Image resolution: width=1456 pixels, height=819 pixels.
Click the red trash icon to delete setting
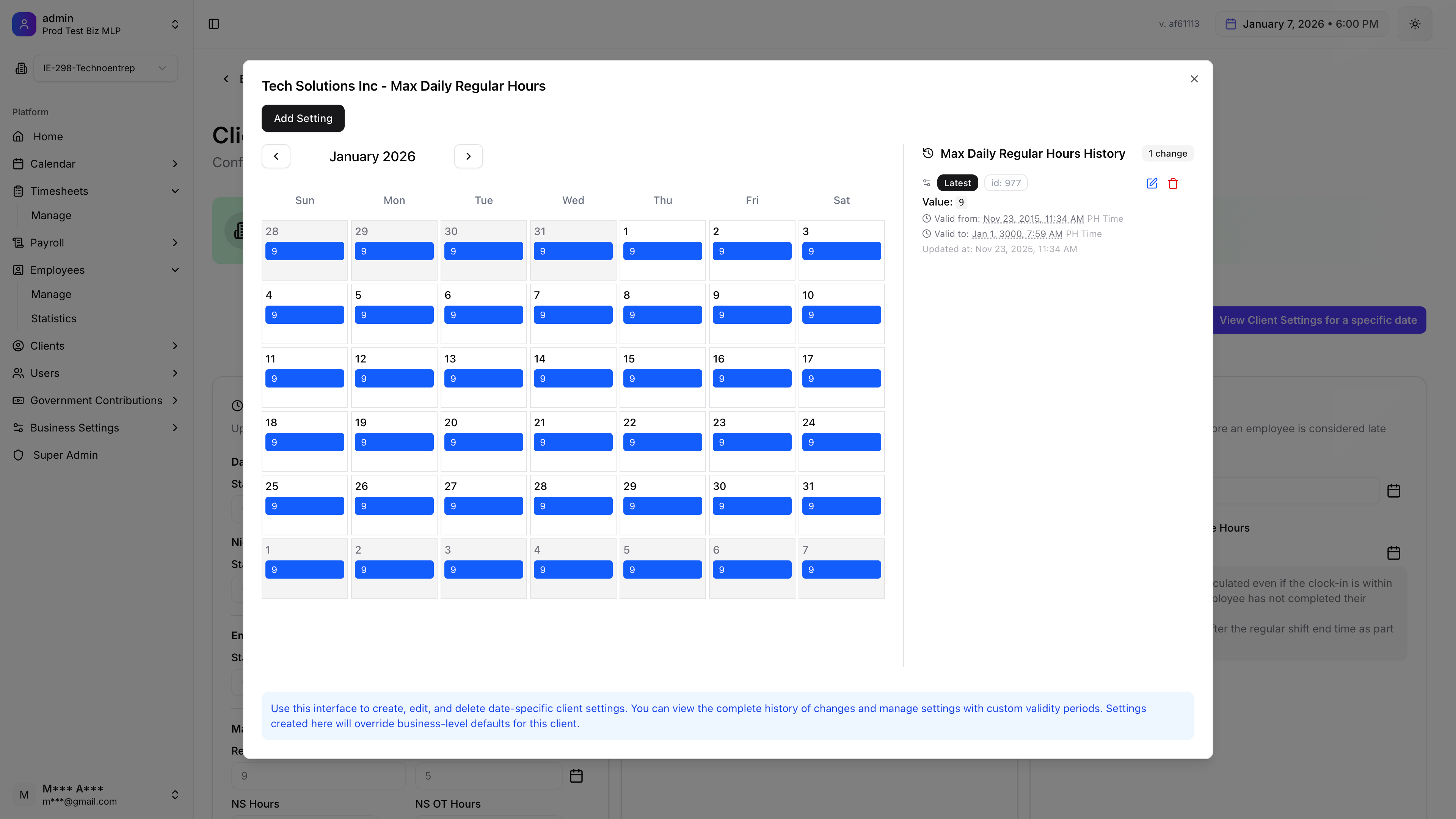pos(1174,183)
